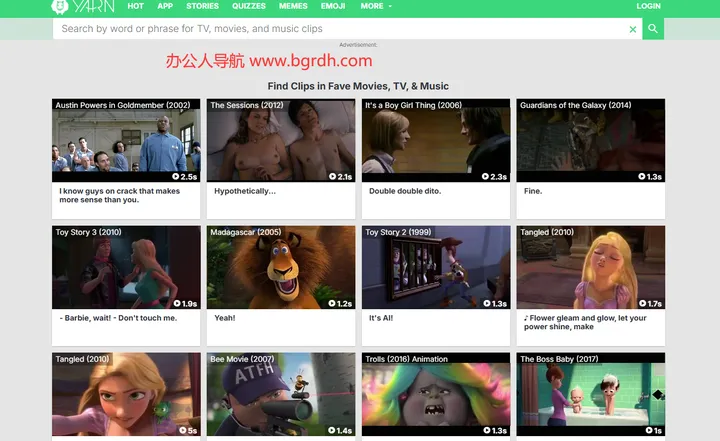Open Madagascar (2005) lion thumbnail
The width and height of the screenshot is (720, 441).
[281, 267]
